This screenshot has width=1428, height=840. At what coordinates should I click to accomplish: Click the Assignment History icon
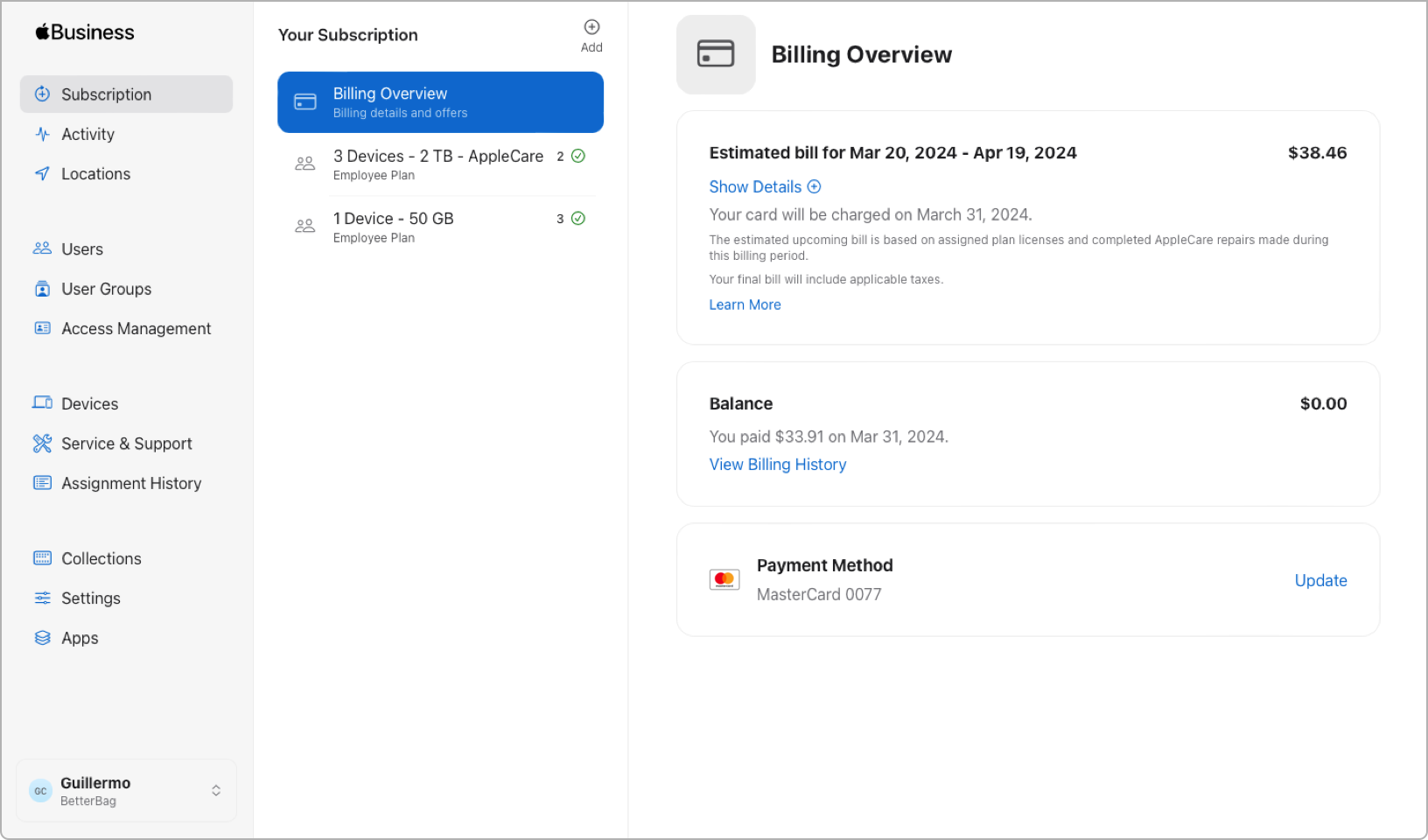[x=42, y=483]
